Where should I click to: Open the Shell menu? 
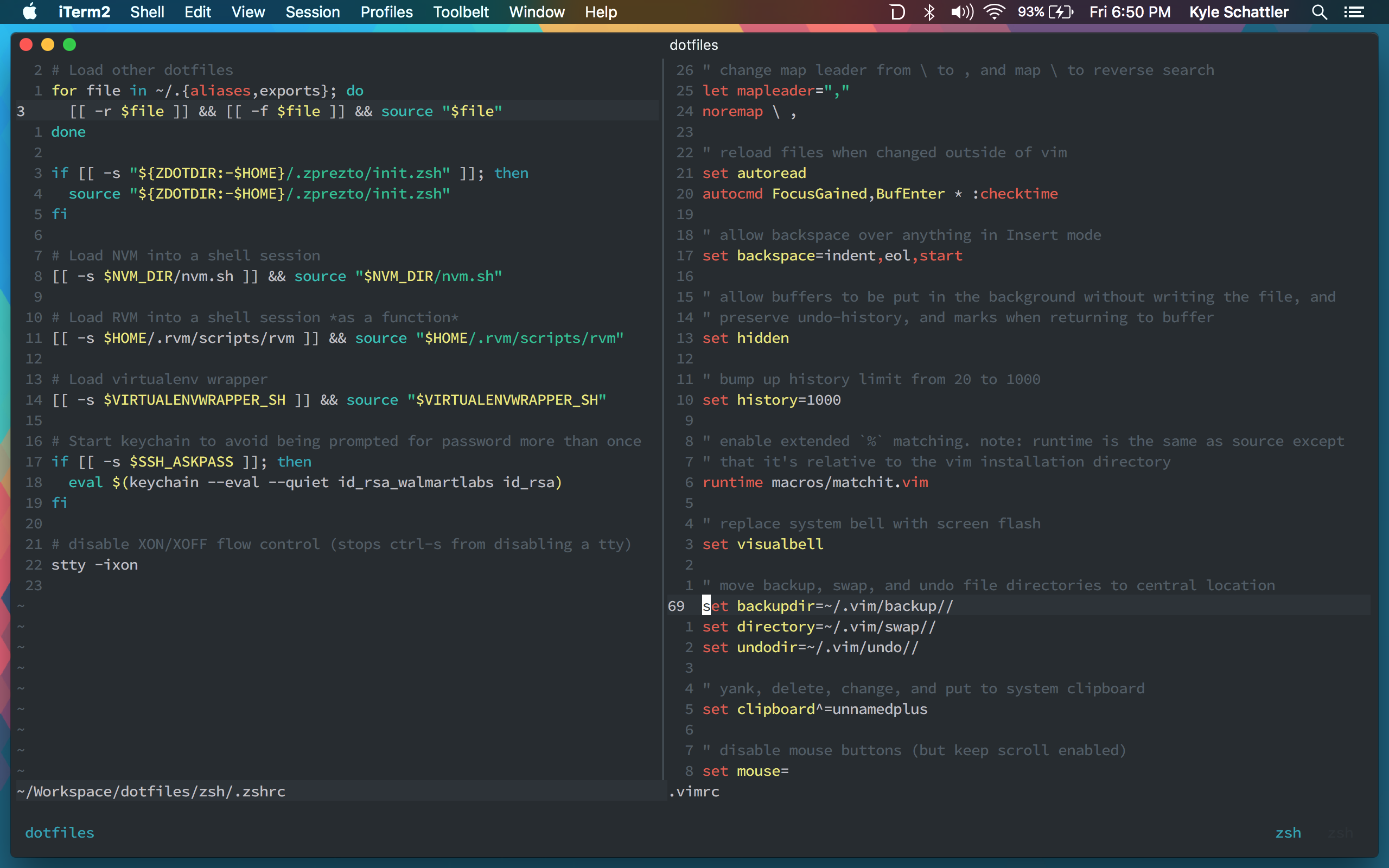click(x=147, y=11)
